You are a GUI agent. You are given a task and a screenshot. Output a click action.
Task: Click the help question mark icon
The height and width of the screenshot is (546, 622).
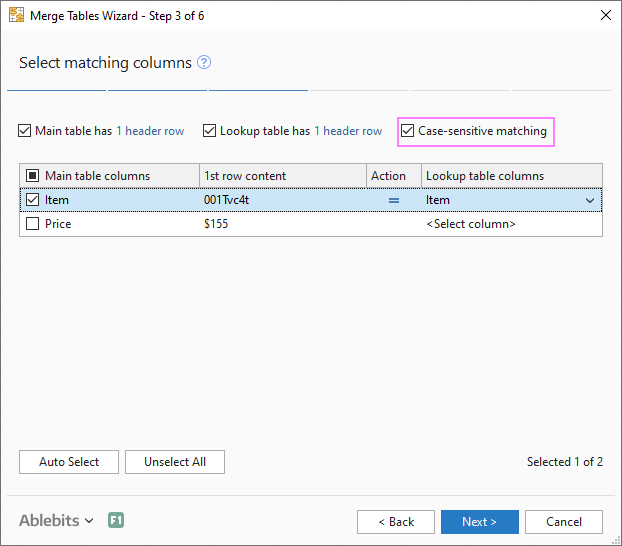tap(204, 62)
